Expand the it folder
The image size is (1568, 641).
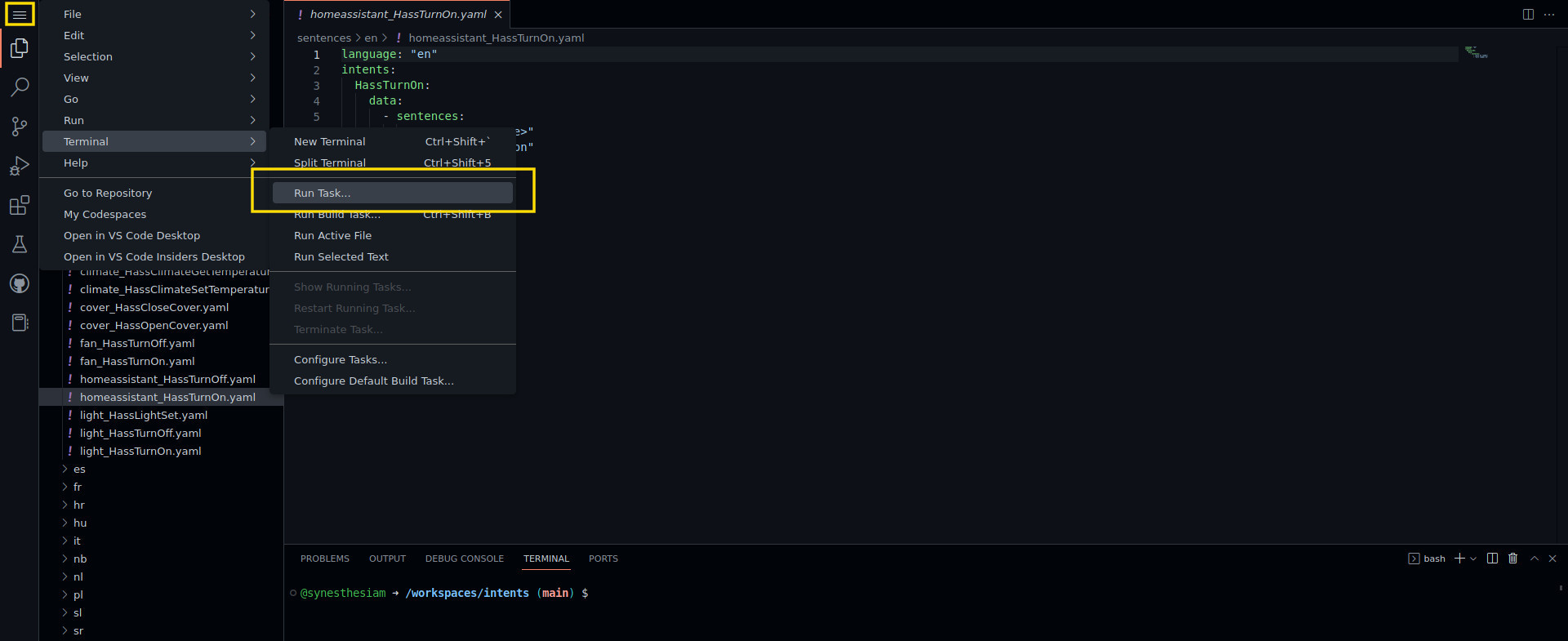(161, 541)
